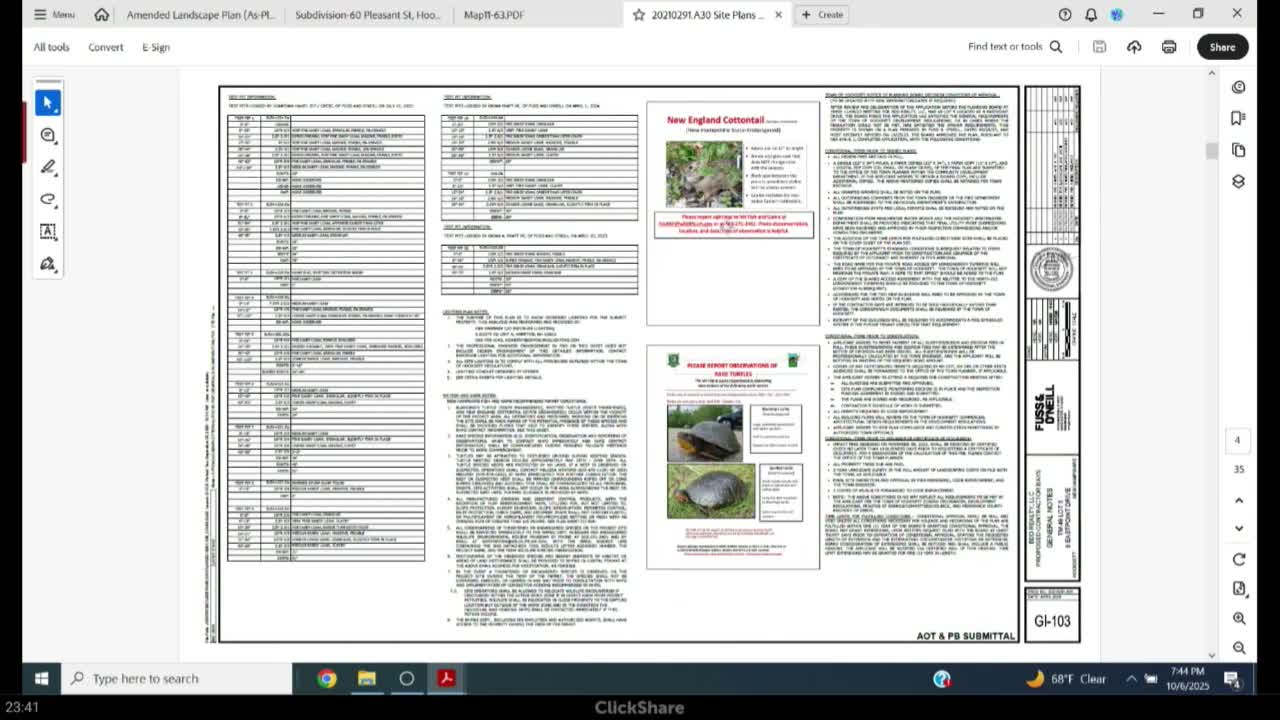This screenshot has width=1280, height=720.
Task: Click the Windows taskbar search box
Action: (x=175, y=679)
